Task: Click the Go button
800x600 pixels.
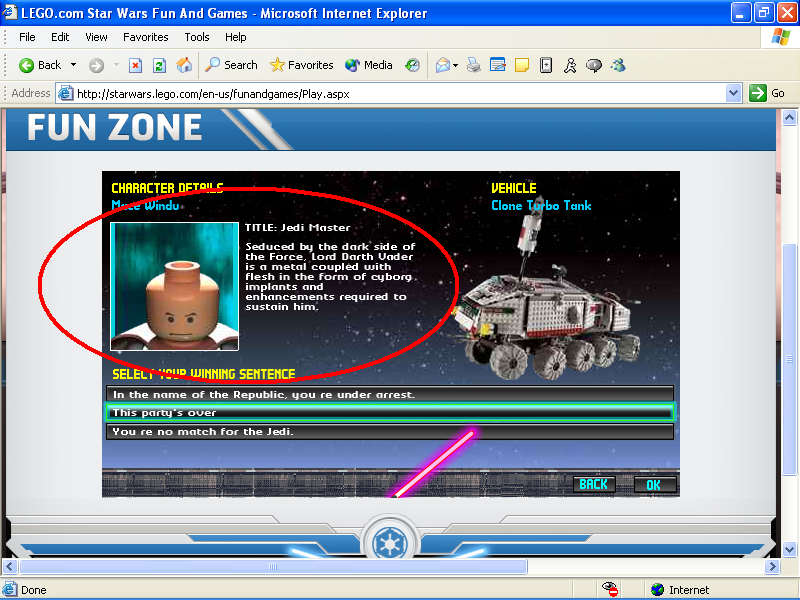Action: tap(767, 93)
